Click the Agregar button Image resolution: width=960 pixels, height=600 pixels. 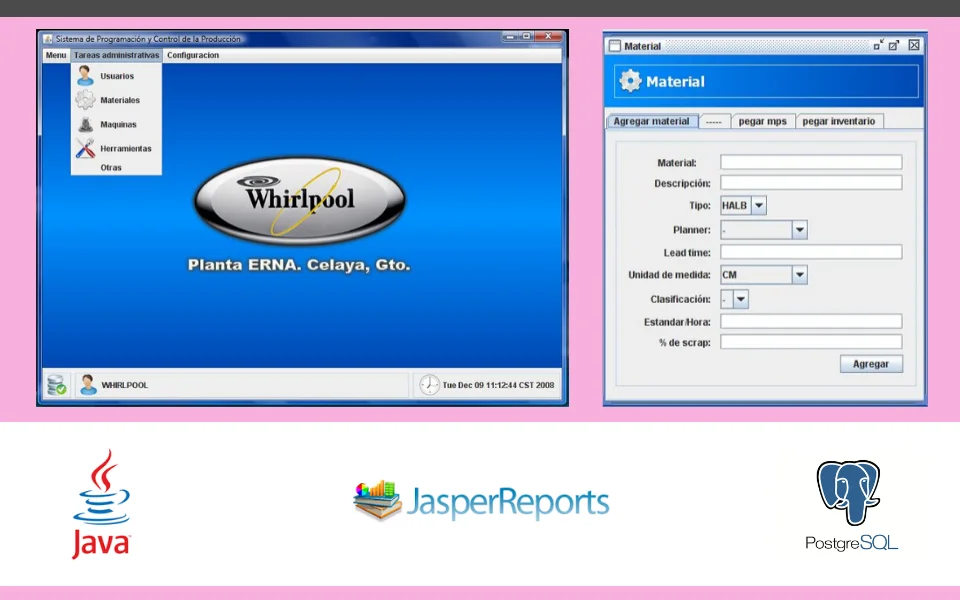pos(871,364)
